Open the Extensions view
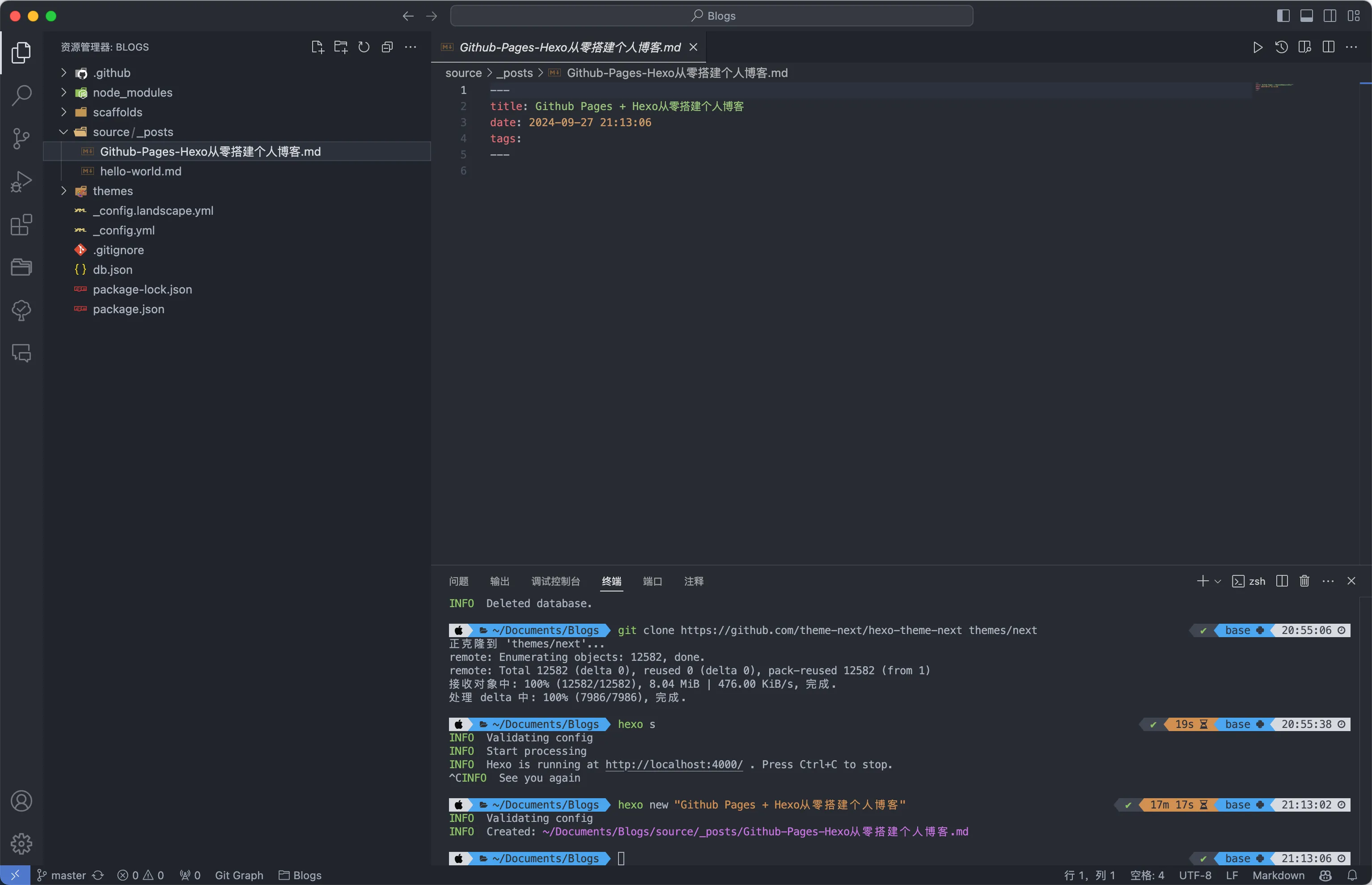Viewport: 1372px width, 885px height. tap(21, 225)
